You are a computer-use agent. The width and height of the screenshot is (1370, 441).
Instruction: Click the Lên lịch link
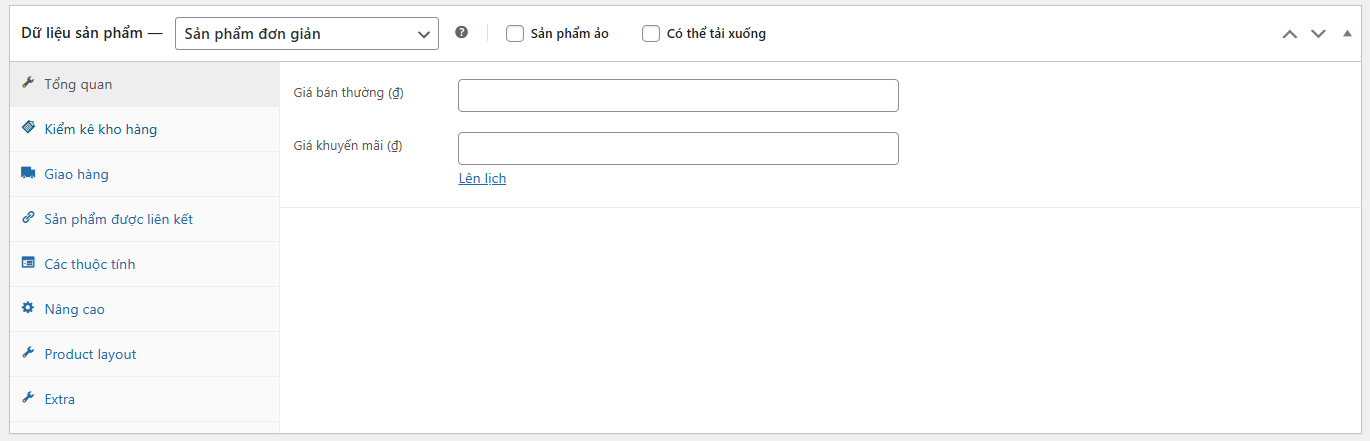coord(482,178)
